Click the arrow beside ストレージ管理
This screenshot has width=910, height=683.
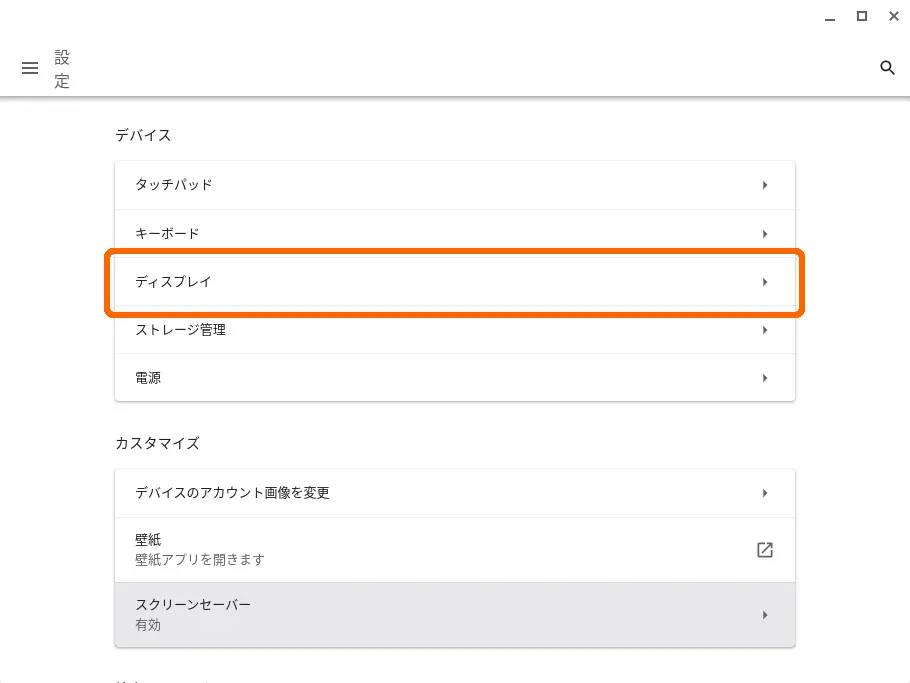(x=765, y=330)
